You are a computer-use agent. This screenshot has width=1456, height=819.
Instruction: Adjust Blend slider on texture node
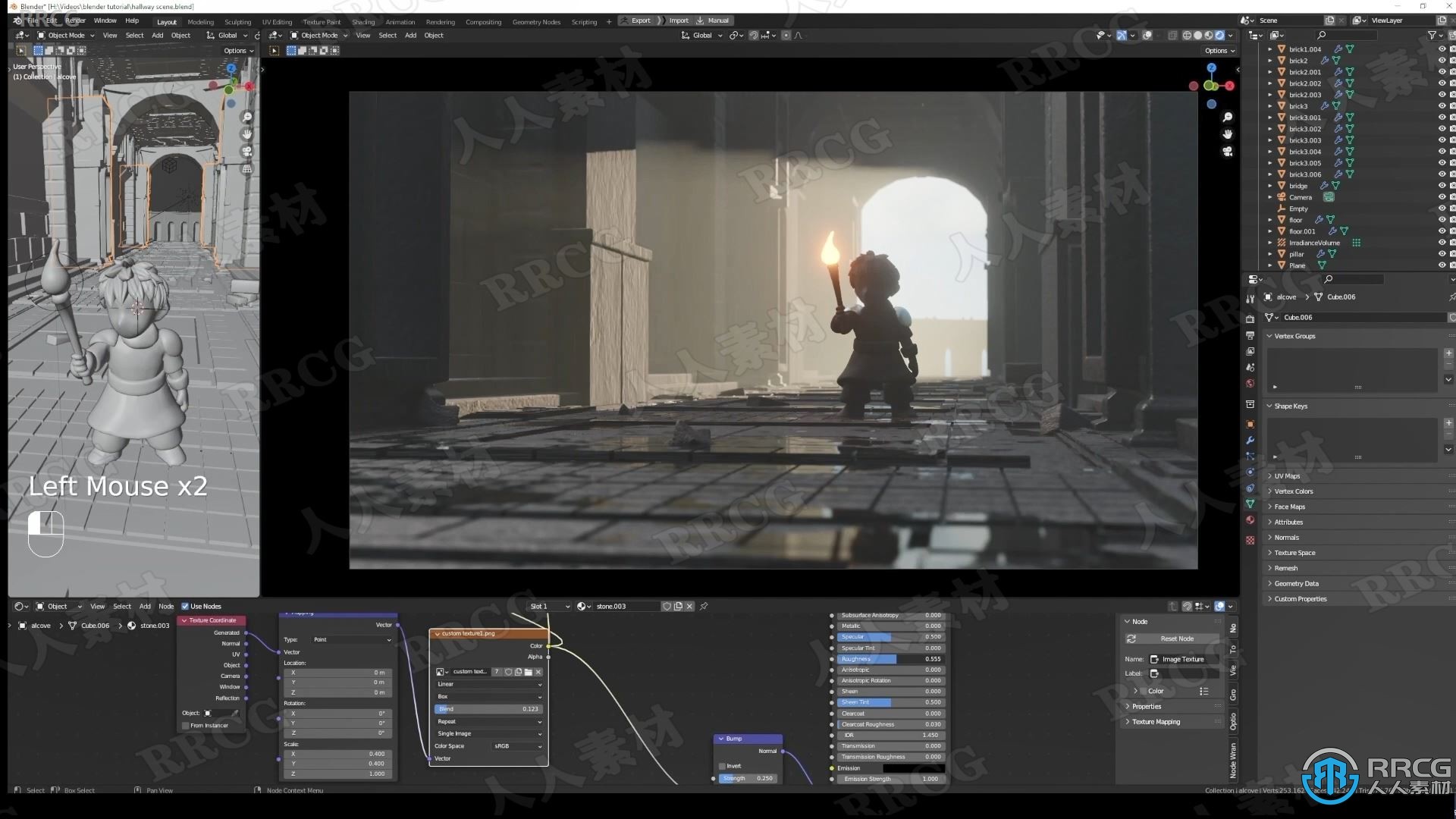tap(488, 709)
